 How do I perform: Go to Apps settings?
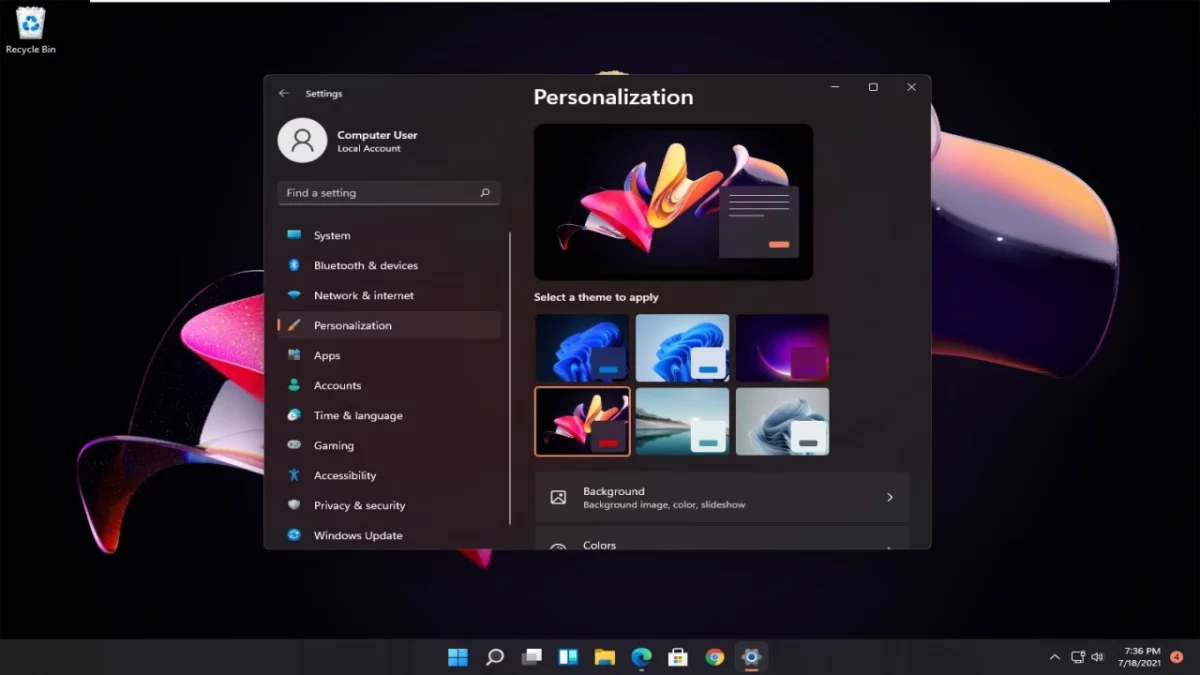point(327,355)
